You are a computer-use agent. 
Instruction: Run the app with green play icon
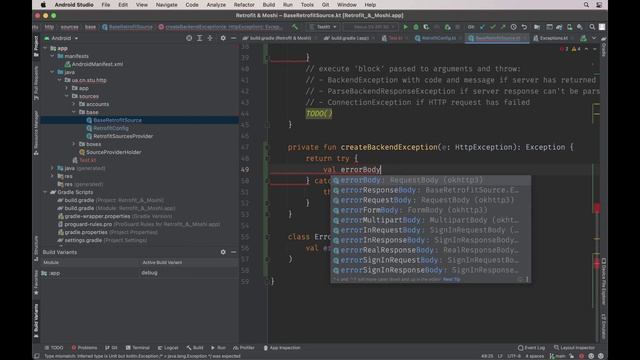(405, 27)
